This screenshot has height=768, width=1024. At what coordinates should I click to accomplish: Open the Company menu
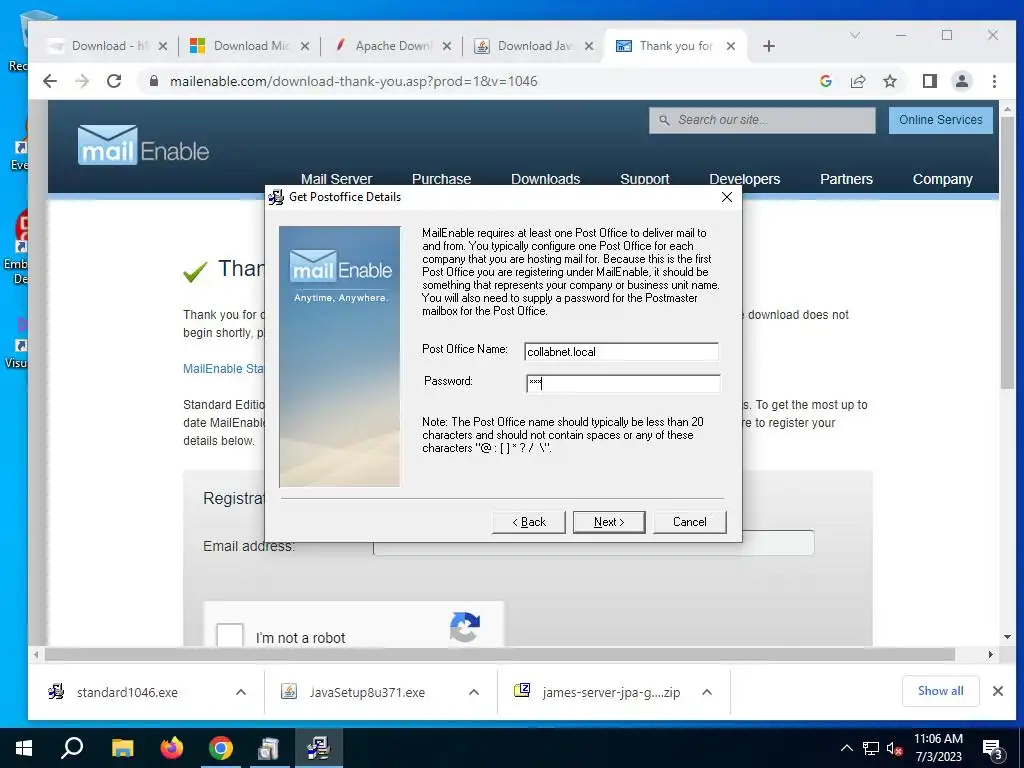942,179
